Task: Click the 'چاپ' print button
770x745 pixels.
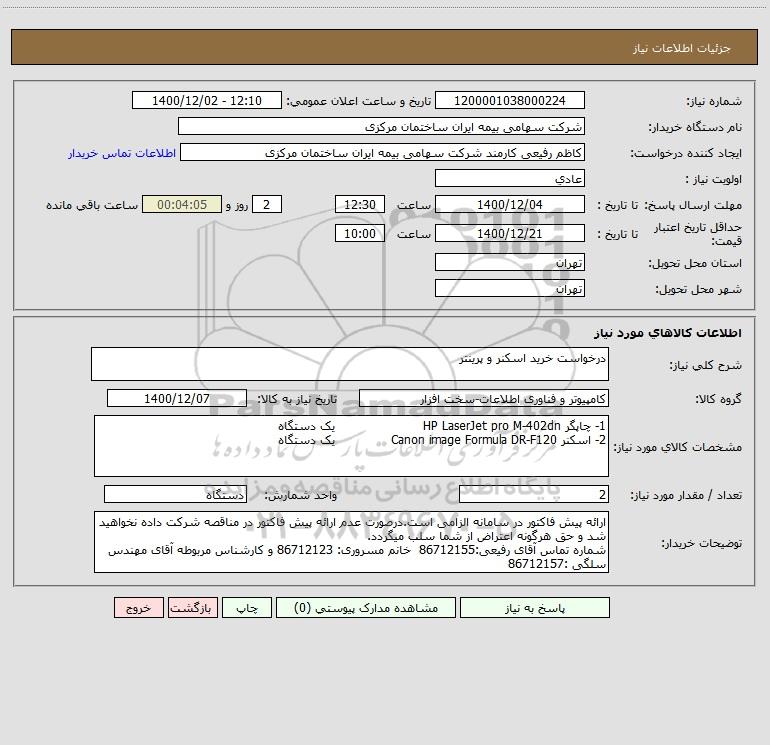Action: click(247, 608)
